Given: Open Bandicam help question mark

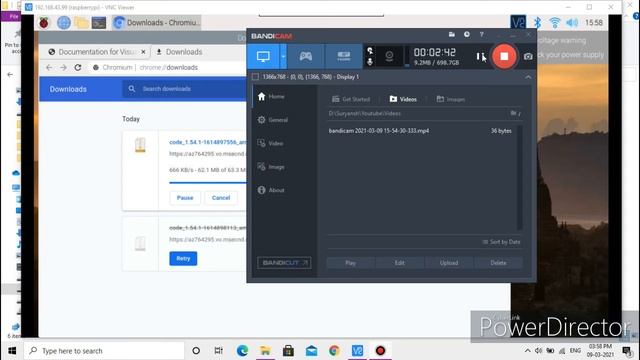Looking at the screenshot, I should [x=482, y=35].
